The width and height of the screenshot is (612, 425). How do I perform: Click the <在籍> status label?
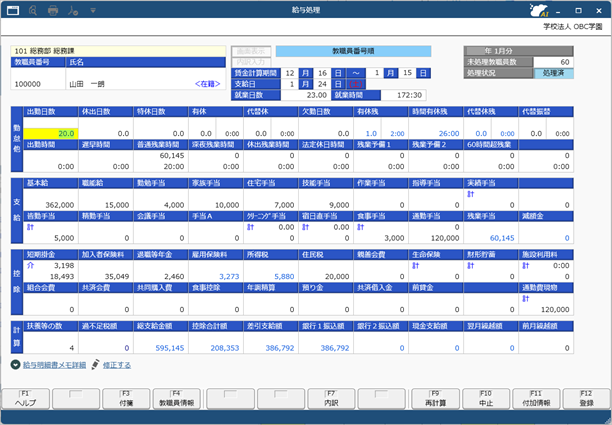click(207, 84)
